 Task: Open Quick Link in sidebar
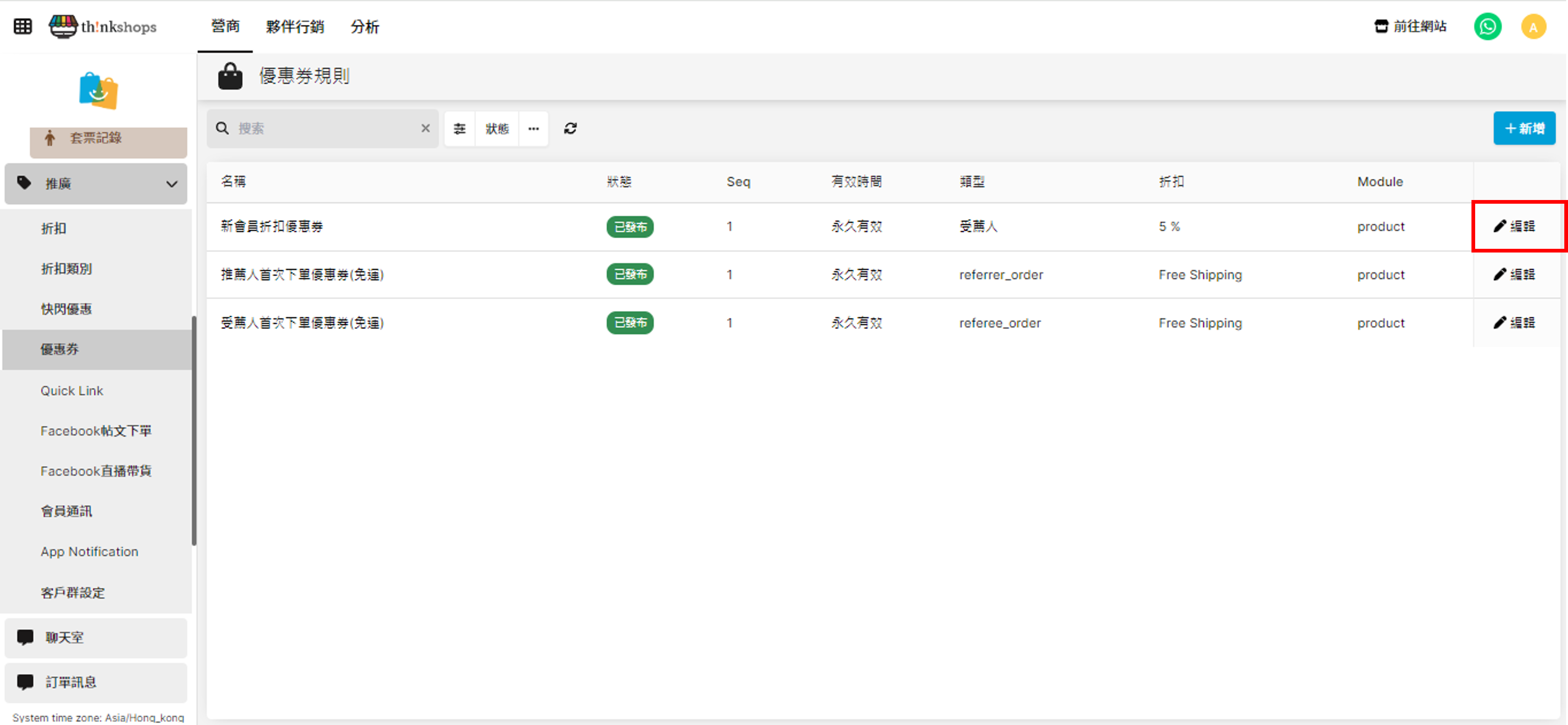[x=72, y=390]
